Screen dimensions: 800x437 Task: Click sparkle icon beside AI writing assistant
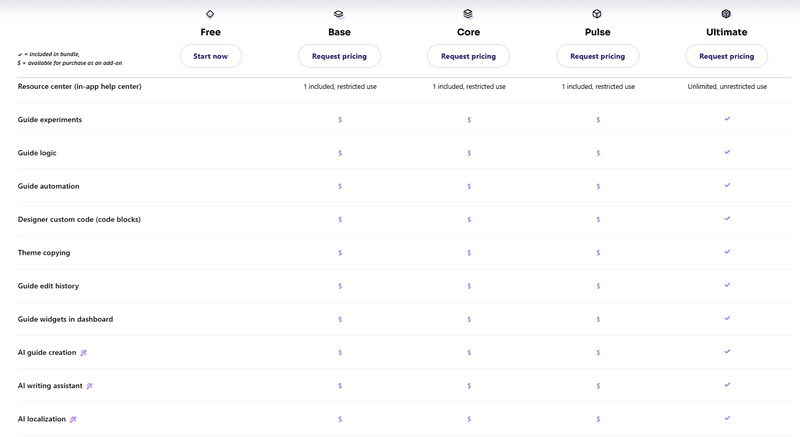click(89, 386)
